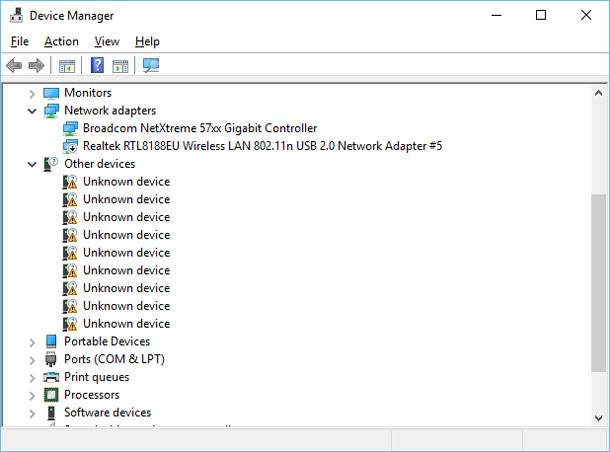Select Realtek RTL8188EU Wireless LAN adapter entry
This screenshot has width=610, height=452.
263,146
